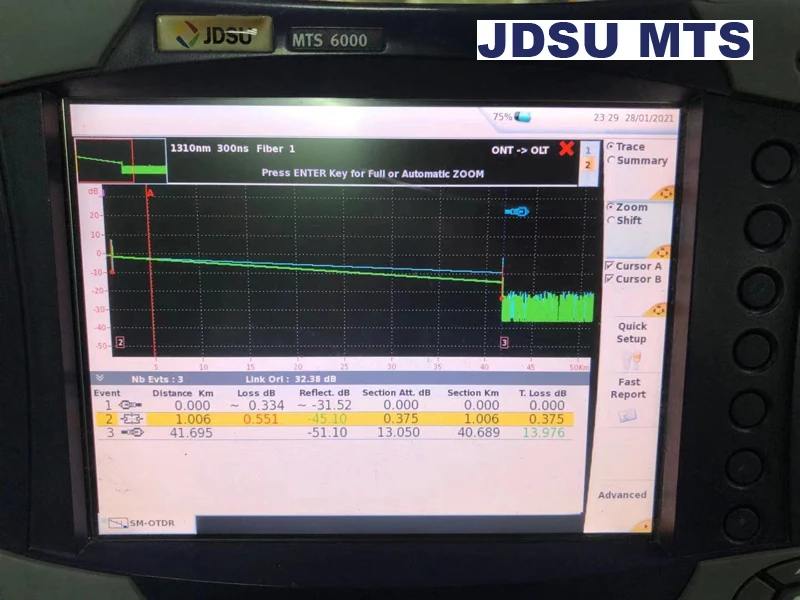Click the ONT -> OLT direction label

520,150
